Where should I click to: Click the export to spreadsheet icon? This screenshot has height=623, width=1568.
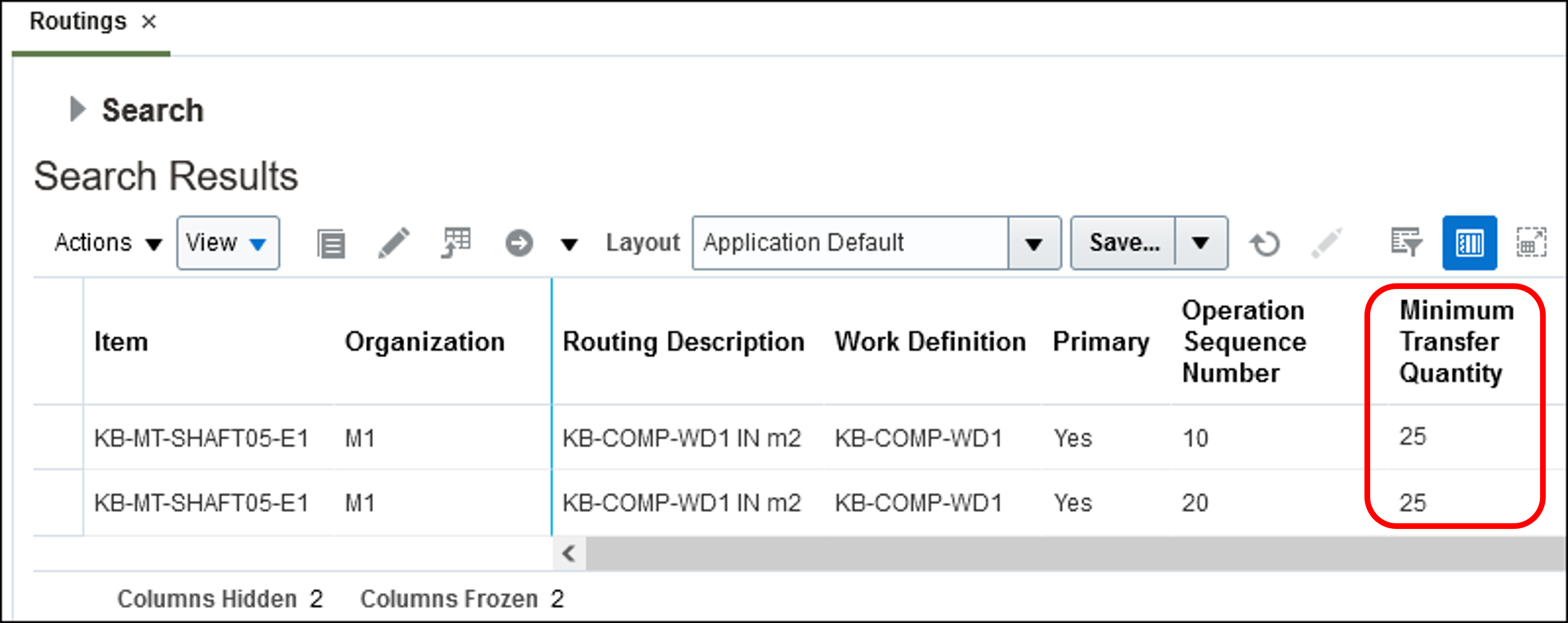point(456,243)
